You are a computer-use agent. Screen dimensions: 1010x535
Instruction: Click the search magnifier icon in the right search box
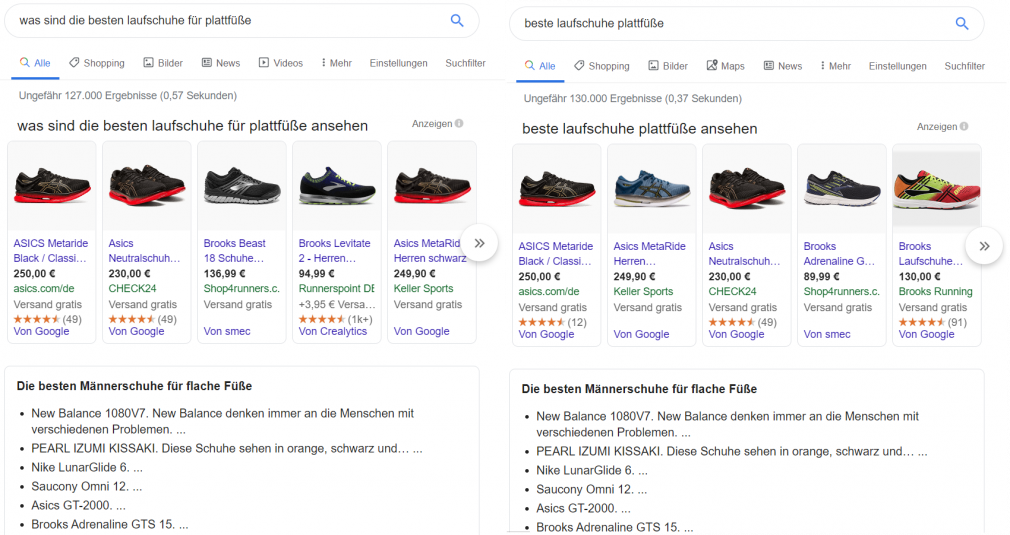coord(962,24)
